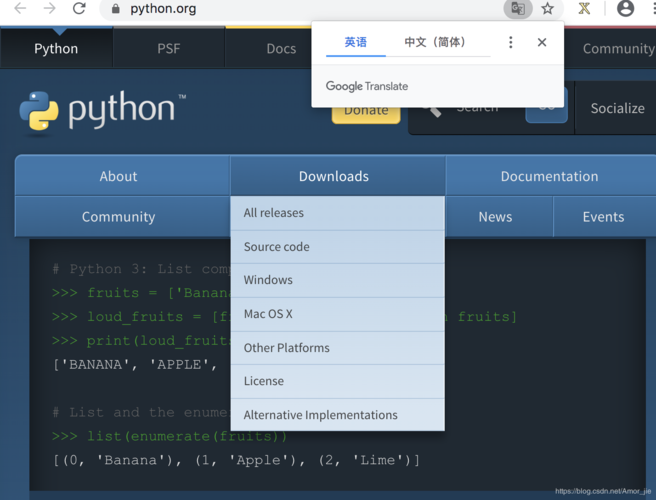
Task: Select License in Downloads menu
Action: 338,381
